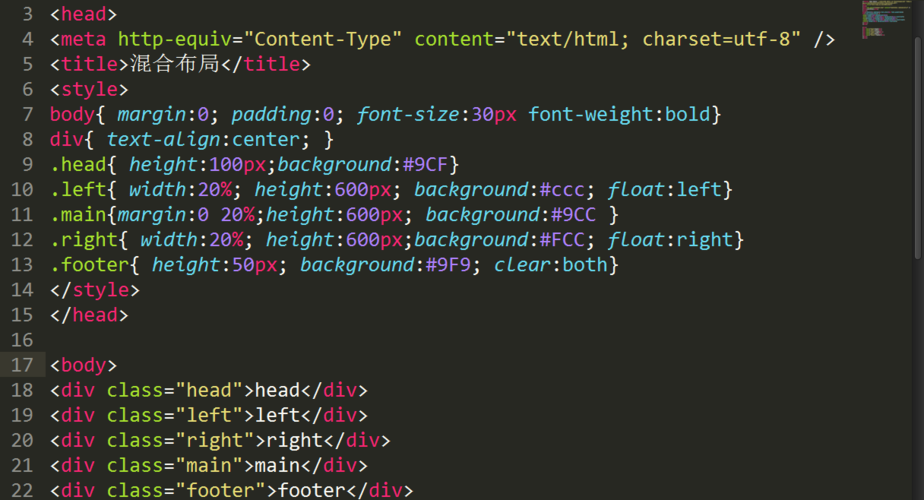
Task: Click the #9CC color value
Action: (x=573, y=214)
